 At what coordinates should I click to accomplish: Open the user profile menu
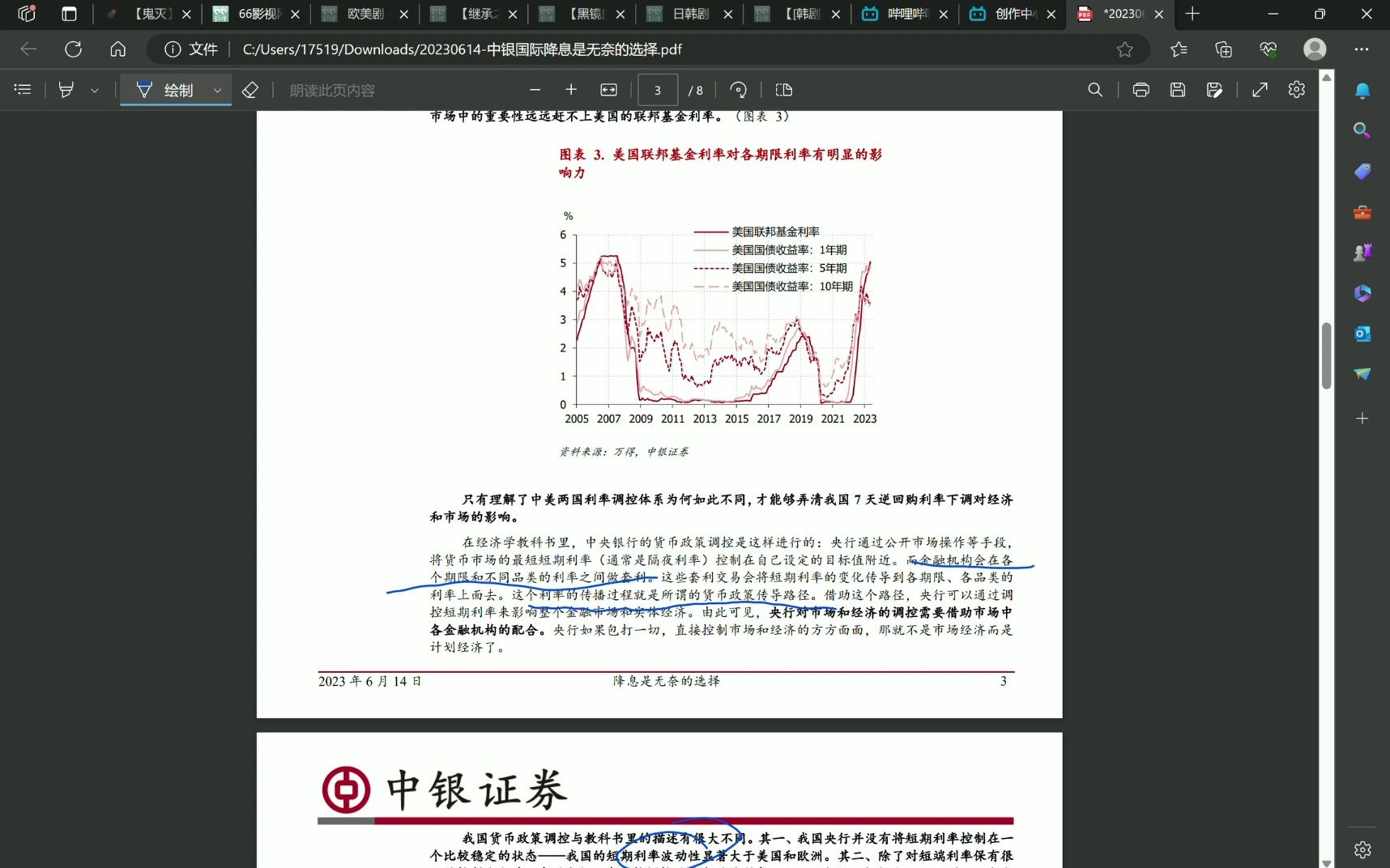[x=1315, y=49]
